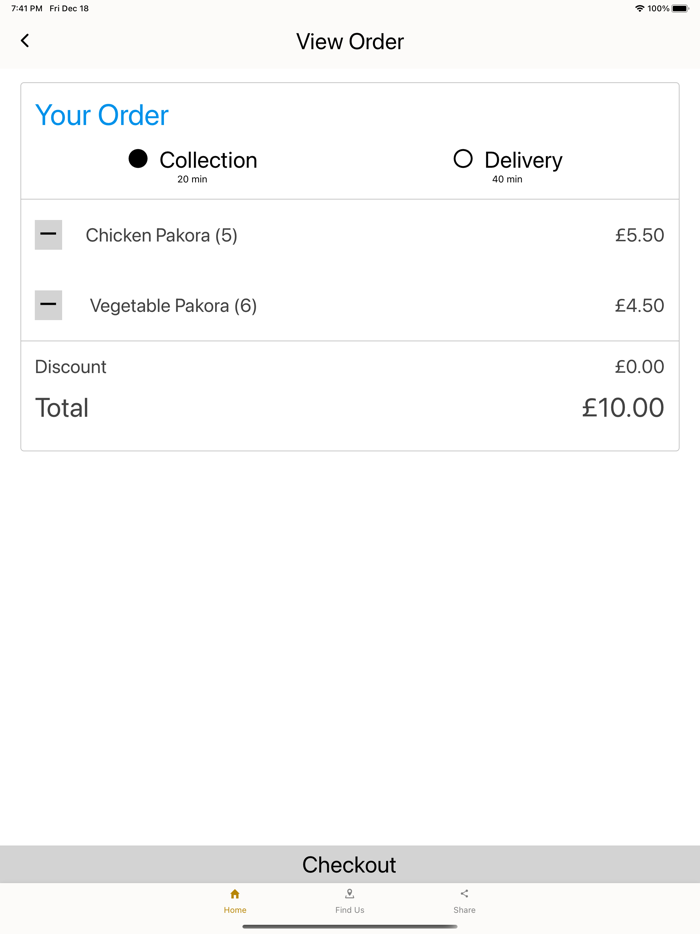This screenshot has height=934, width=700.
Task: Tap the Wi-Fi status icon
Action: (x=639, y=8)
